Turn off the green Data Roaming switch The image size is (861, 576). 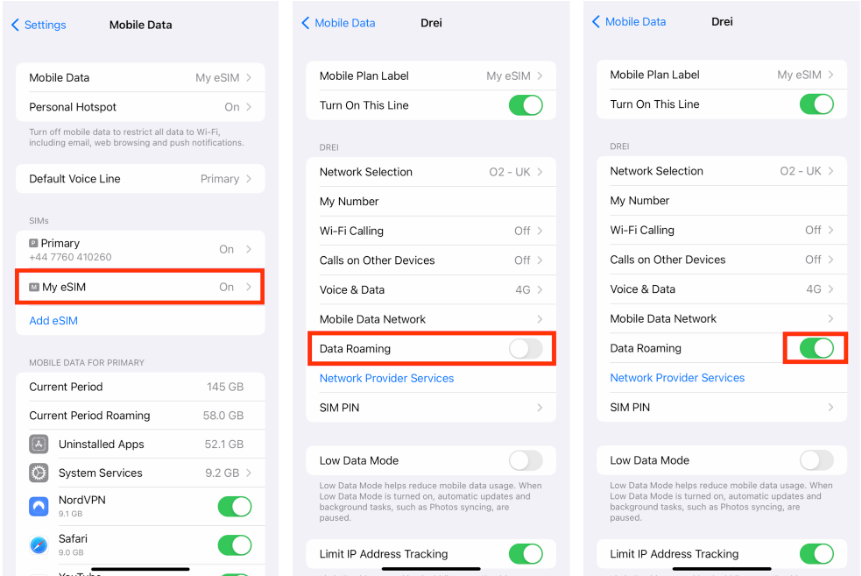click(817, 348)
